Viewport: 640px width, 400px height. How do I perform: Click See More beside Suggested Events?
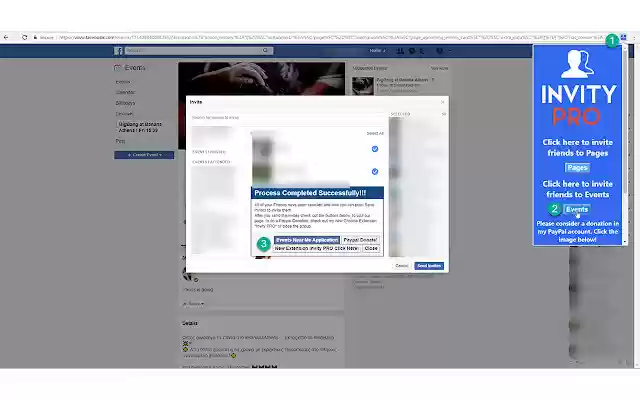pyautogui.click(x=439, y=69)
